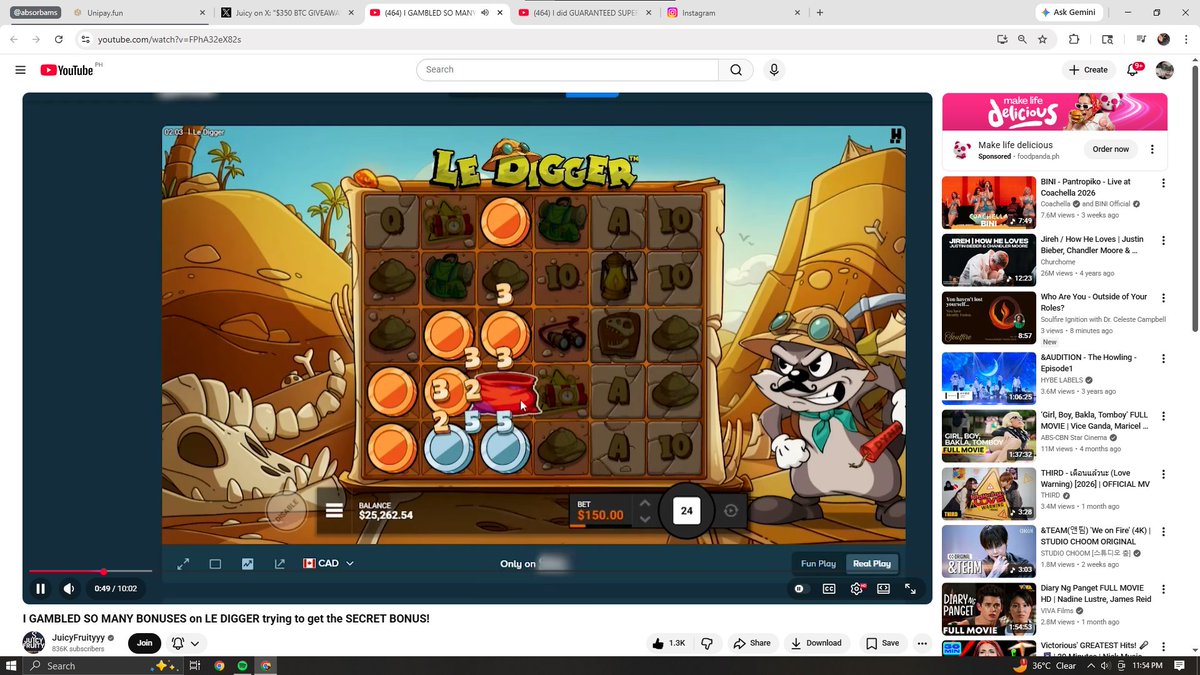Open the CAD currency dropdown
Viewport: 1200px width, 675px height.
(x=329, y=563)
